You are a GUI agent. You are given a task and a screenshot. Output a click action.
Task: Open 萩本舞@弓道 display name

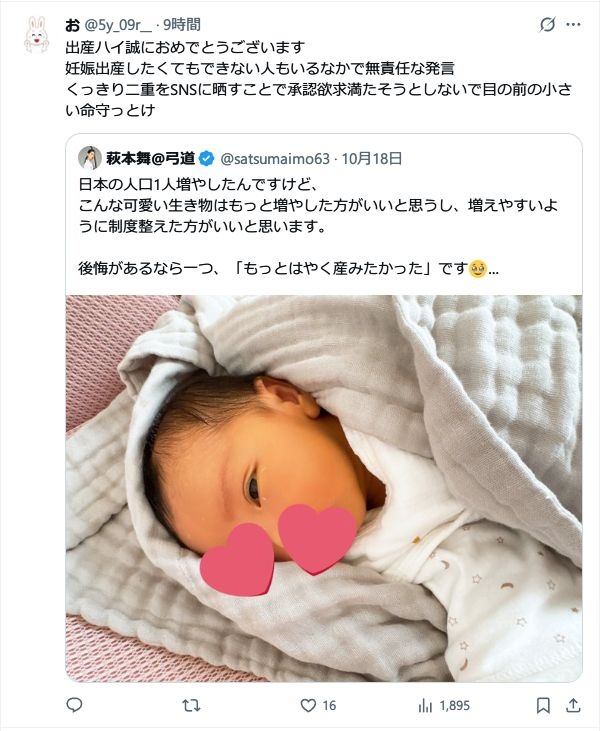[x=151, y=159]
